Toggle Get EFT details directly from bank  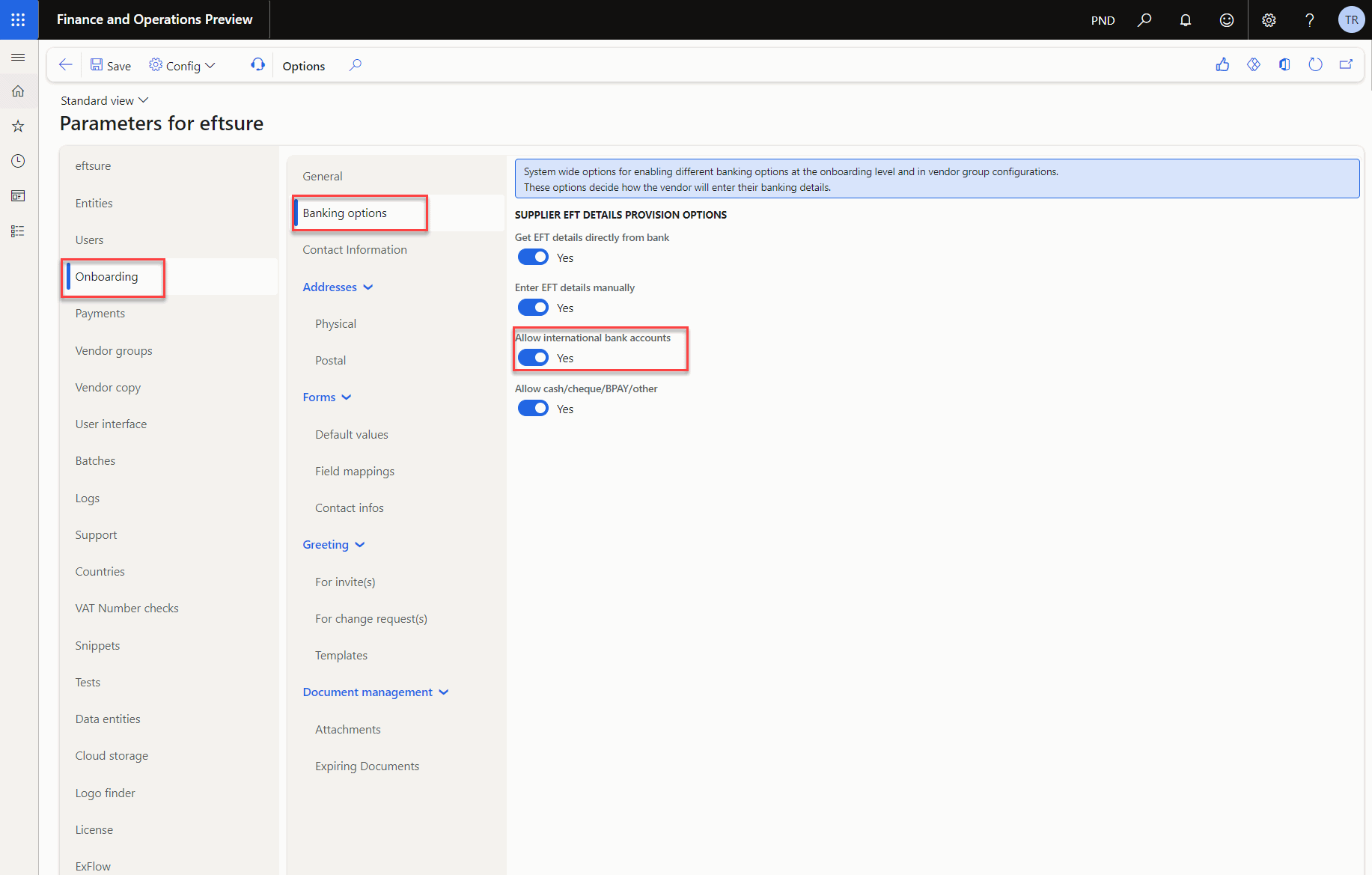pos(533,257)
